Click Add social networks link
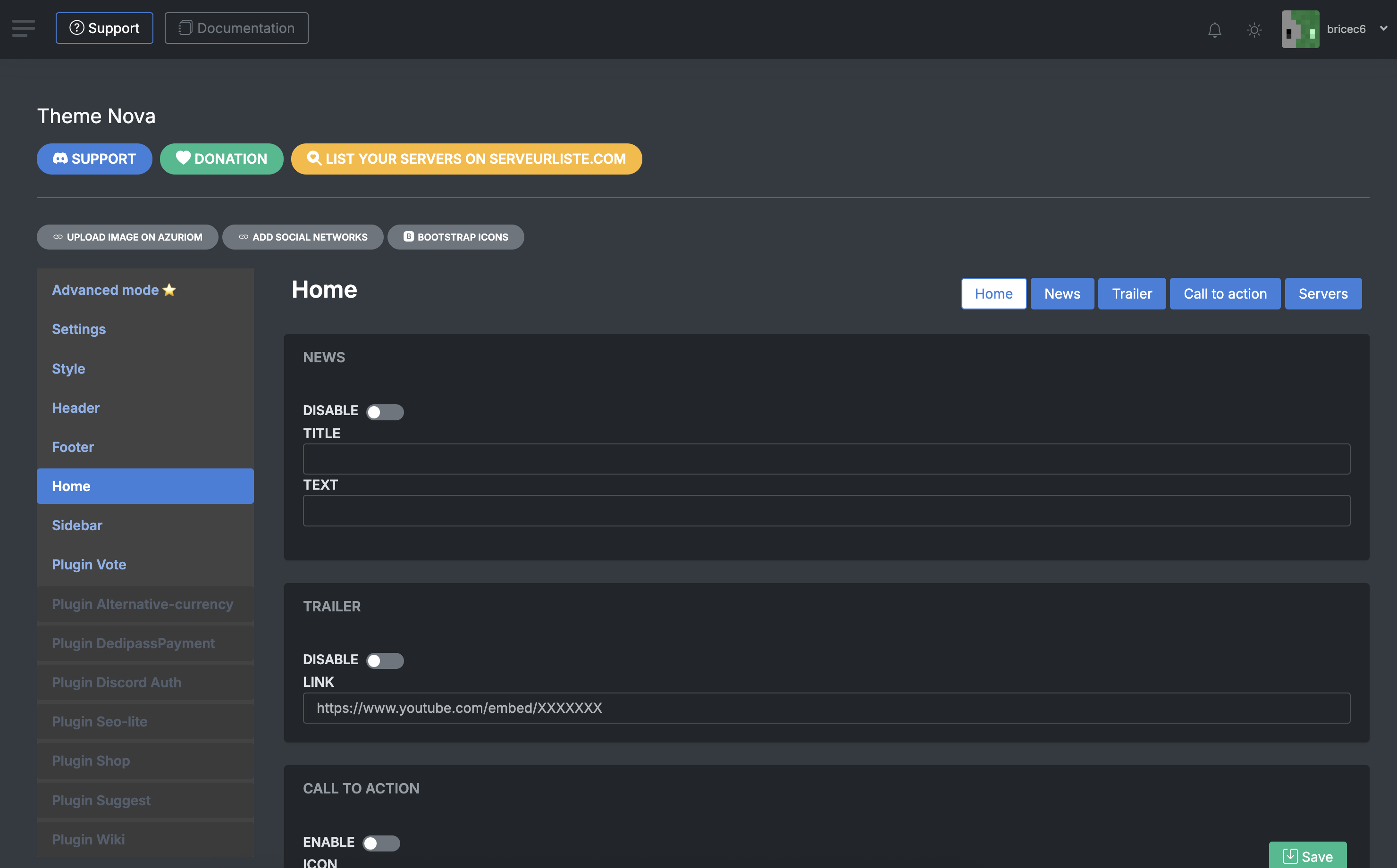Viewport: 1397px width, 868px height. (303, 237)
